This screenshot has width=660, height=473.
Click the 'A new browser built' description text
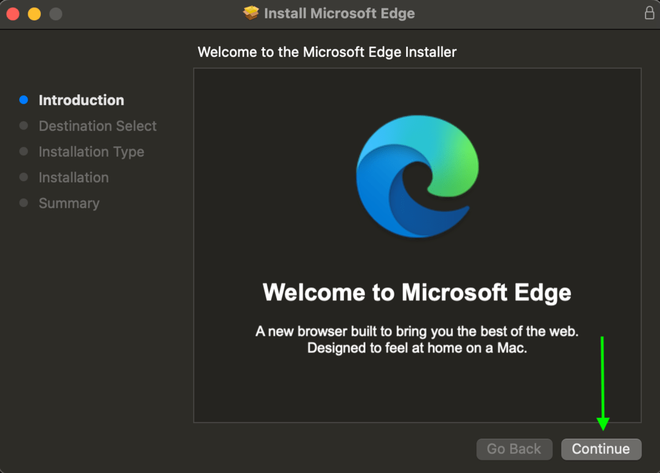click(417, 340)
